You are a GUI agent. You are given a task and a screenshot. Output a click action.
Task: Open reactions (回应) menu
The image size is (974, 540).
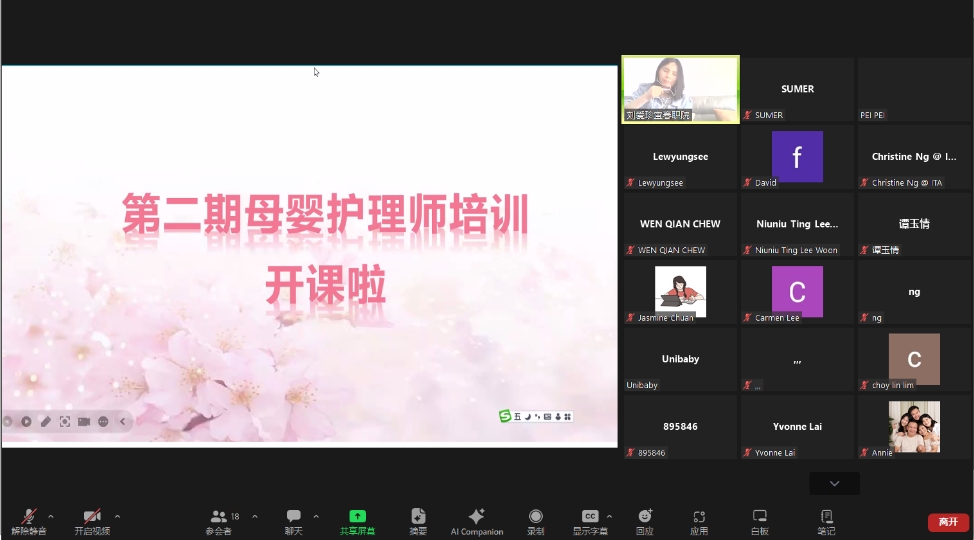(645, 518)
